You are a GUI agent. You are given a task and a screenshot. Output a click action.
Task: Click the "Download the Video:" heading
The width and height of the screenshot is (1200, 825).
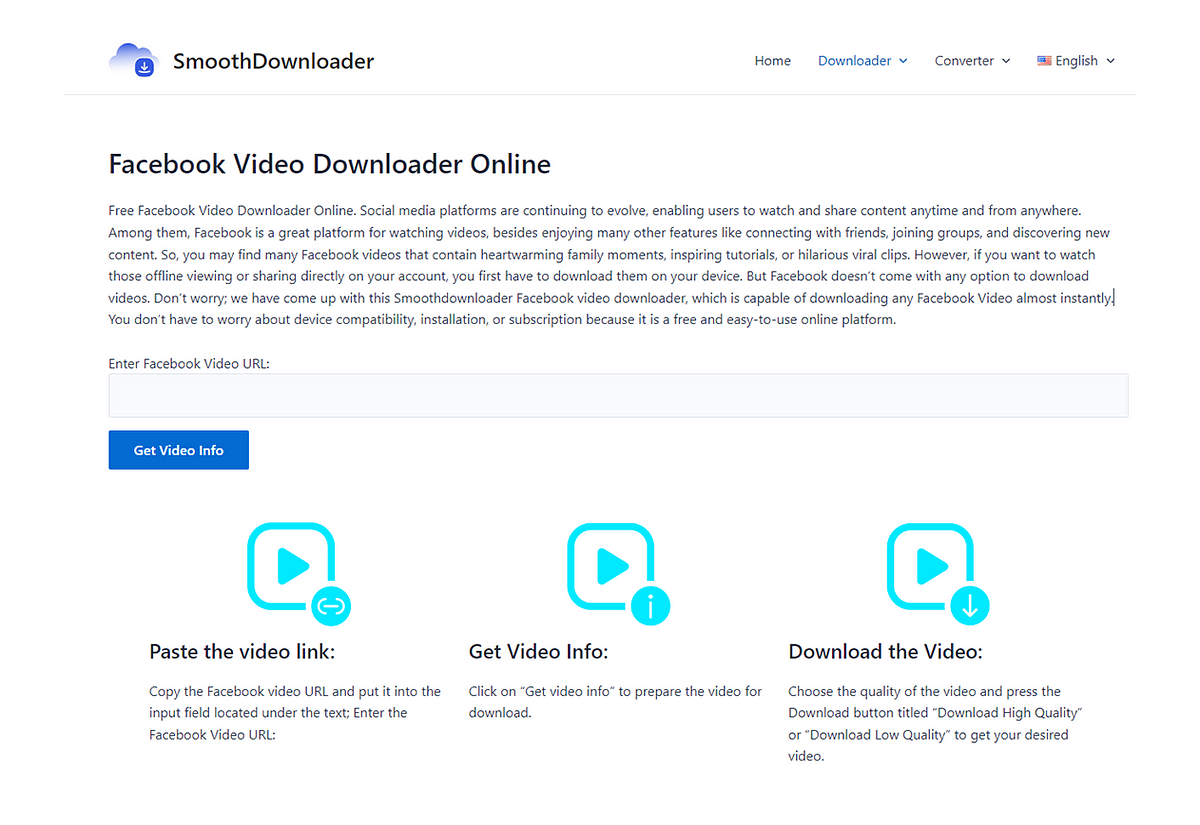point(885,652)
